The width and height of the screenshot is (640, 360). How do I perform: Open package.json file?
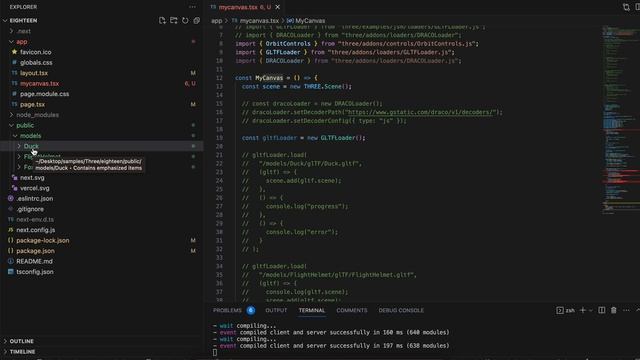pos(35,251)
